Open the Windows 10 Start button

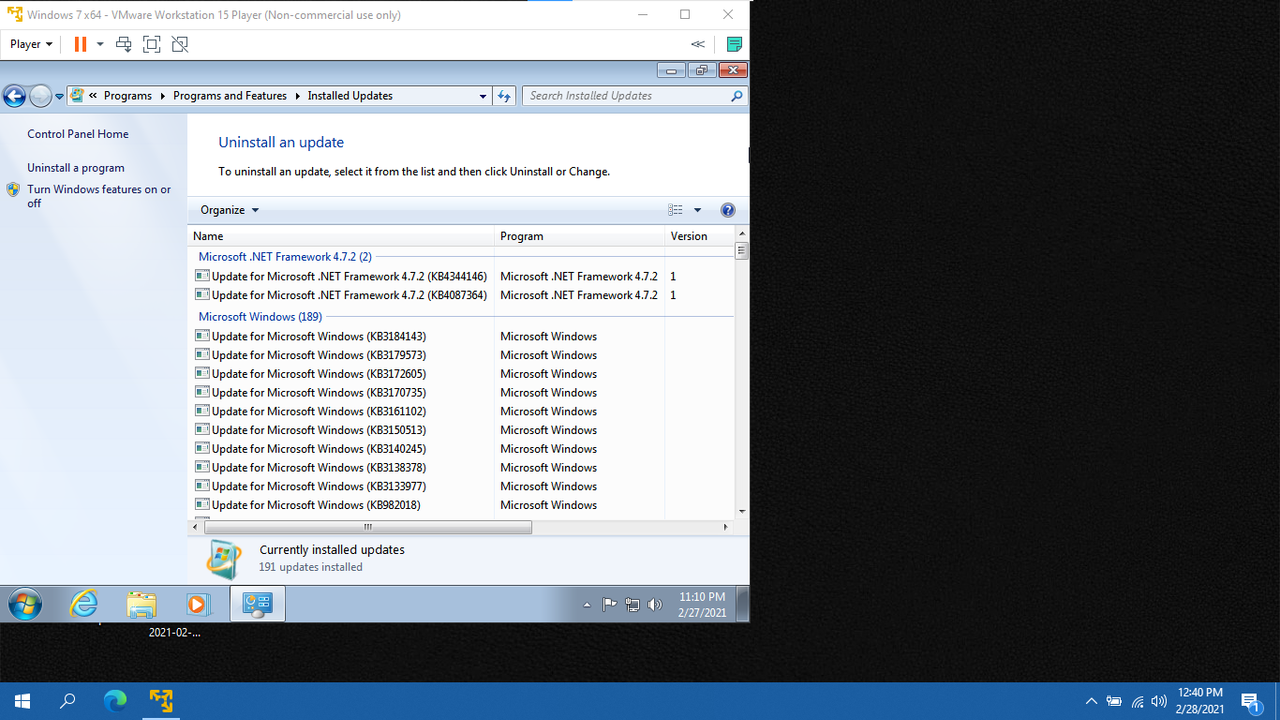[x=22, y=701]
